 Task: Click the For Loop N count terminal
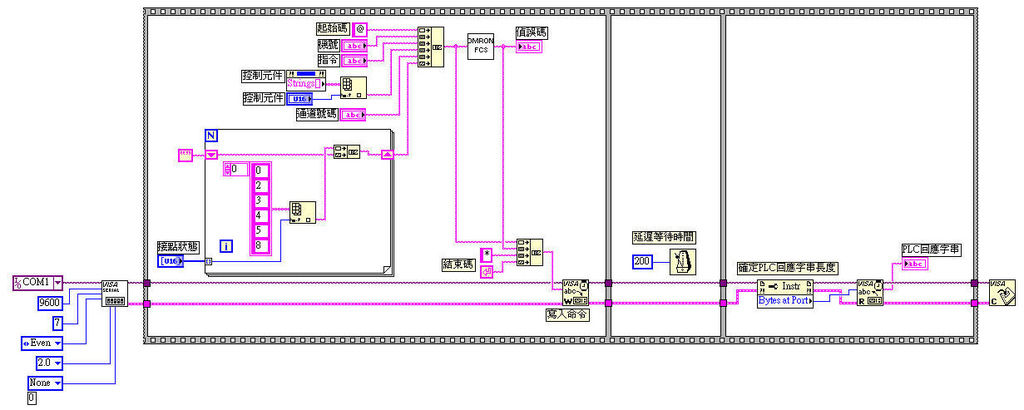[211, 136]
